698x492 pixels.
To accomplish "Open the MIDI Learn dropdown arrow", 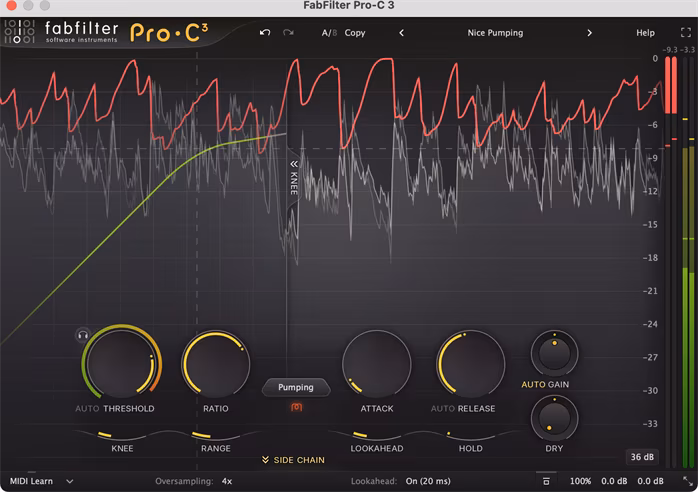I will point(70,481).
